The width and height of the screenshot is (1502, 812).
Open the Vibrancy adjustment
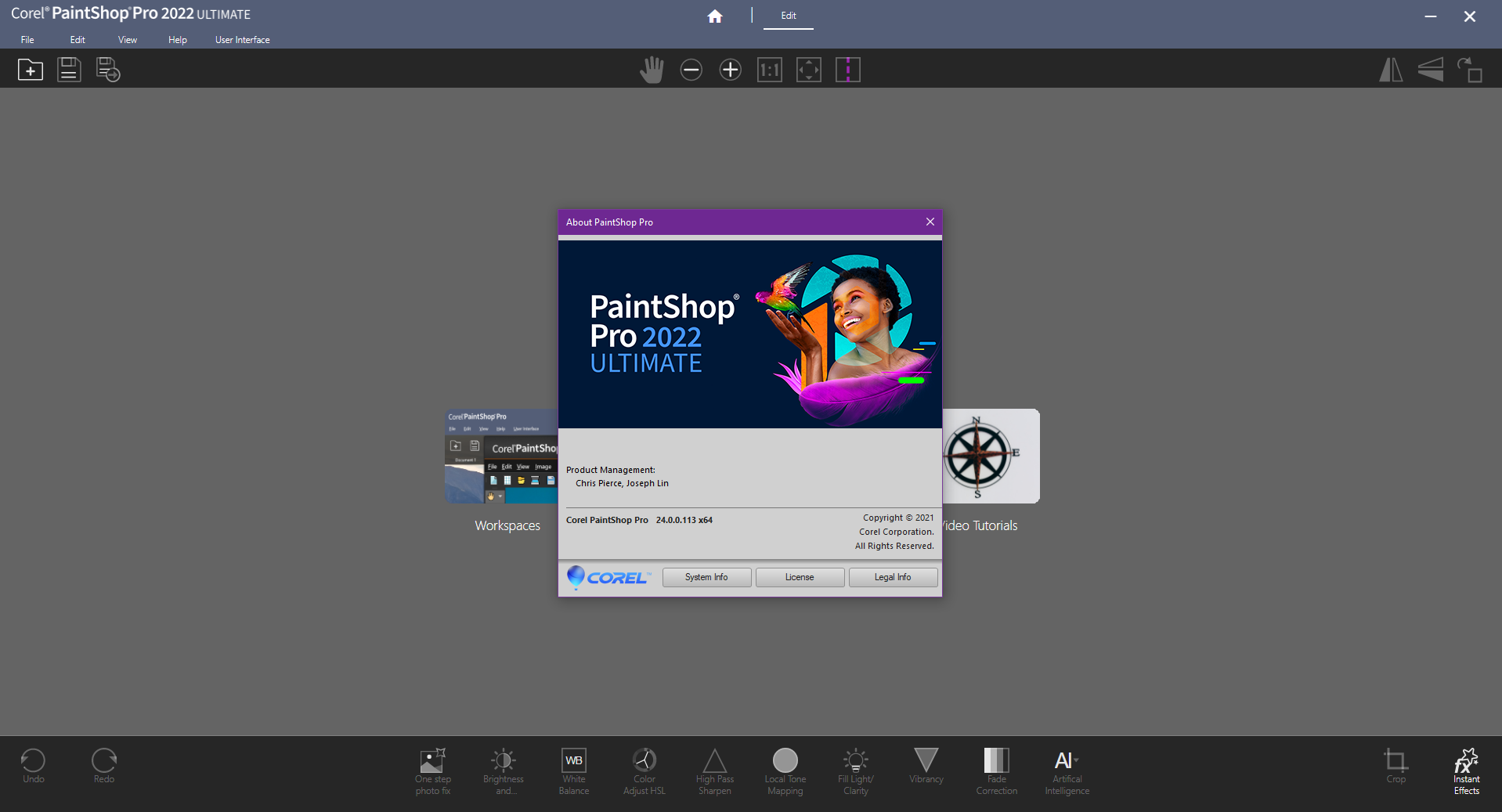(926, 765)
